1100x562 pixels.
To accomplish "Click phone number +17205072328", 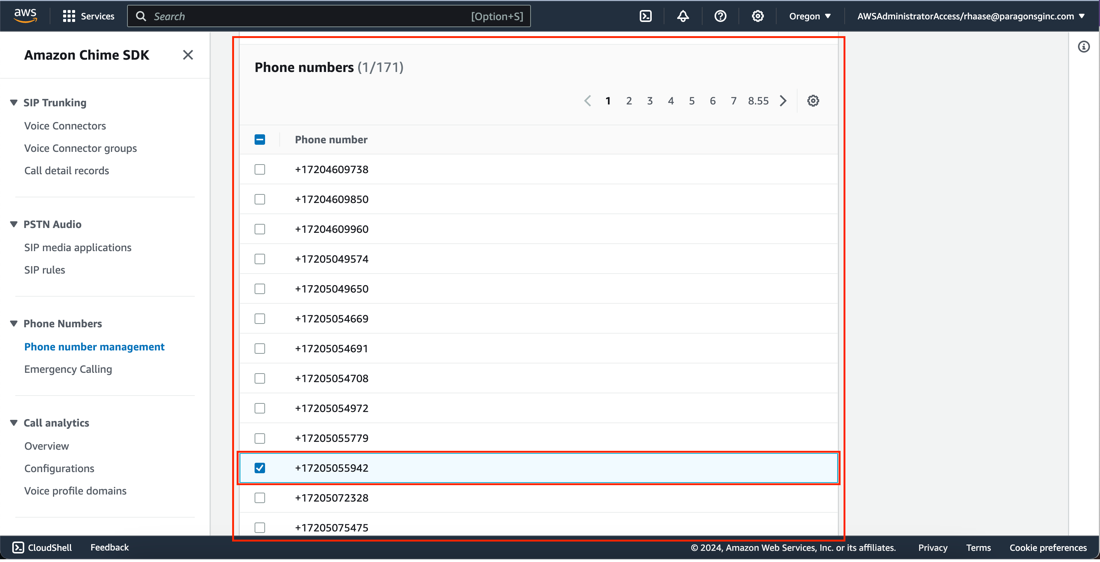I will 332,498.
